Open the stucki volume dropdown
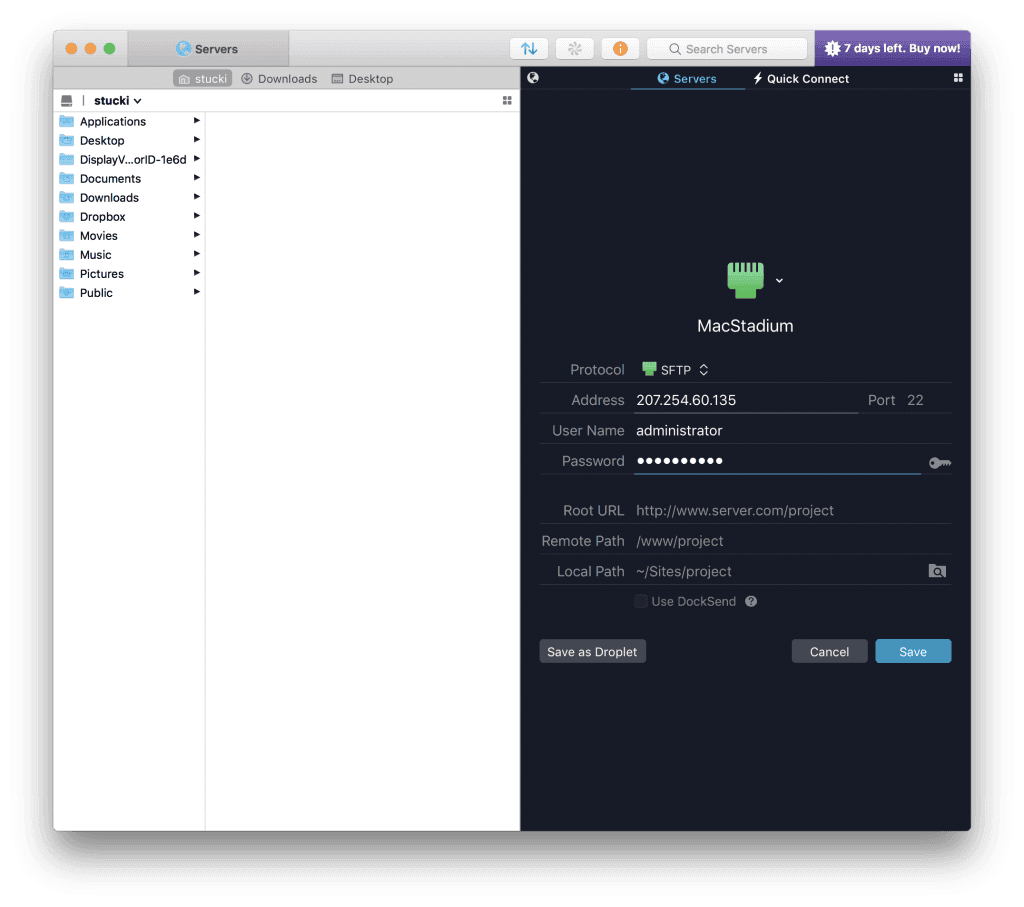The height and width of the screenshot is (907, 1024). click(x=117, y=100)
